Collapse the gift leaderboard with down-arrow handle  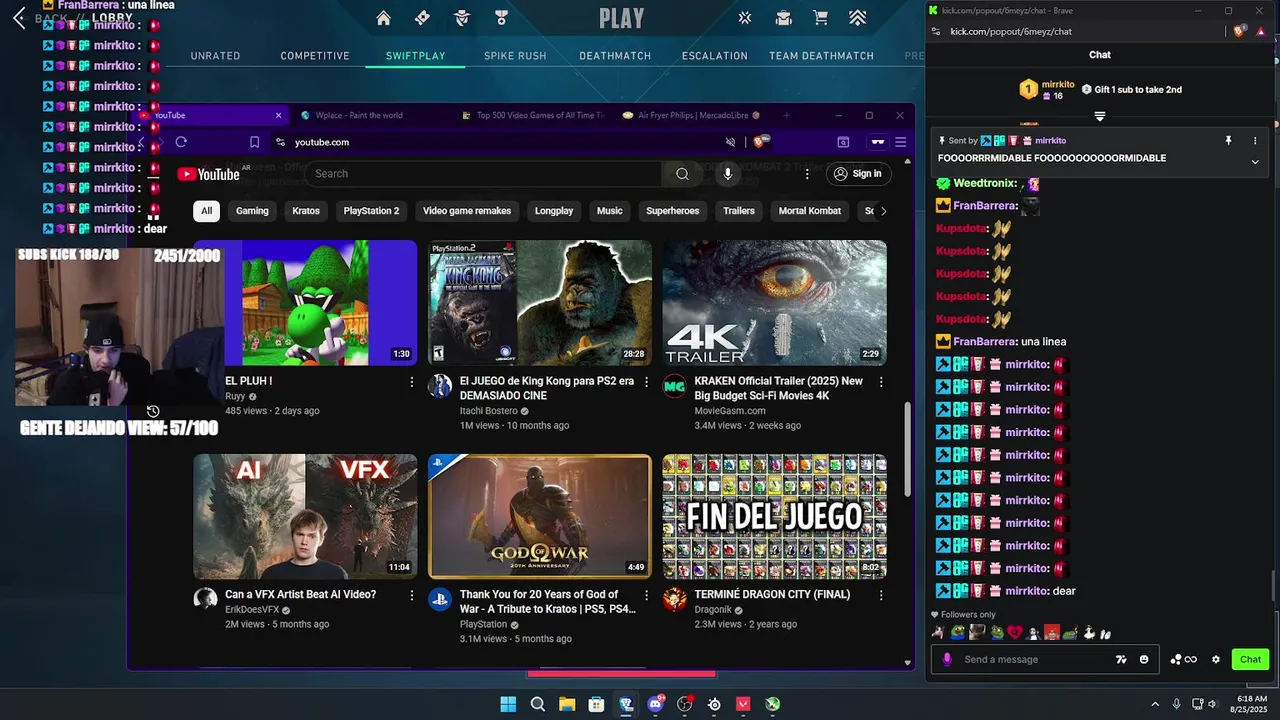1099,116
